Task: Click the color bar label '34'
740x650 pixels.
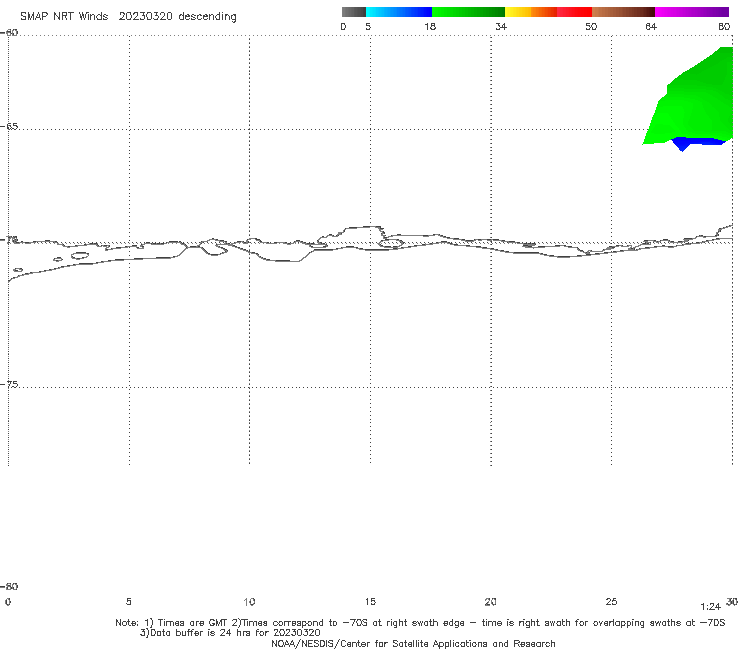Action: [x=501, y=26]
